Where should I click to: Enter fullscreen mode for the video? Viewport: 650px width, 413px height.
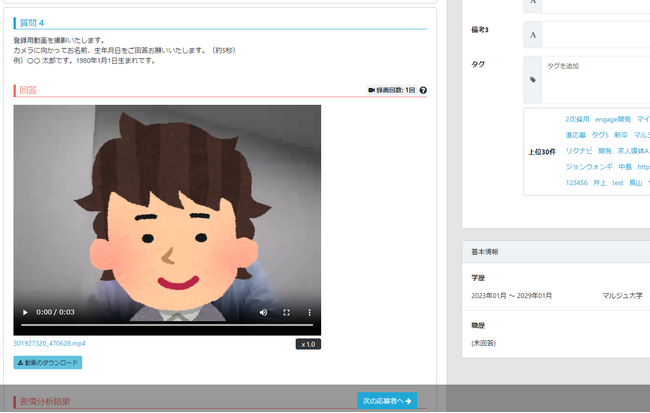pos(287,313)
